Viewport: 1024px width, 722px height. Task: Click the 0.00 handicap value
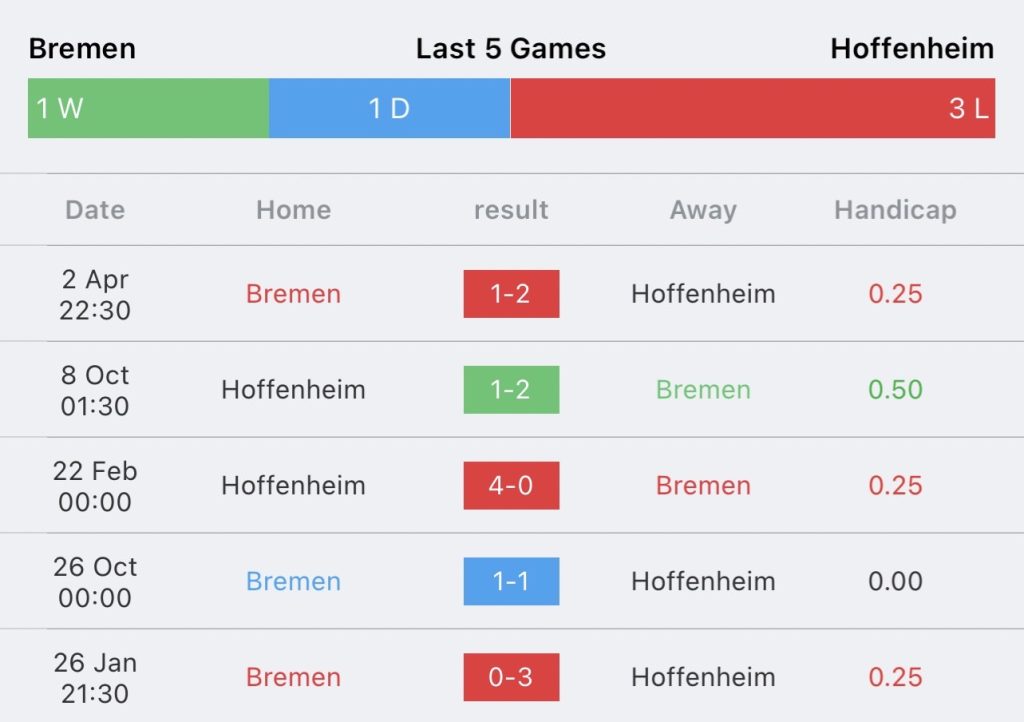tap(895, 582)
